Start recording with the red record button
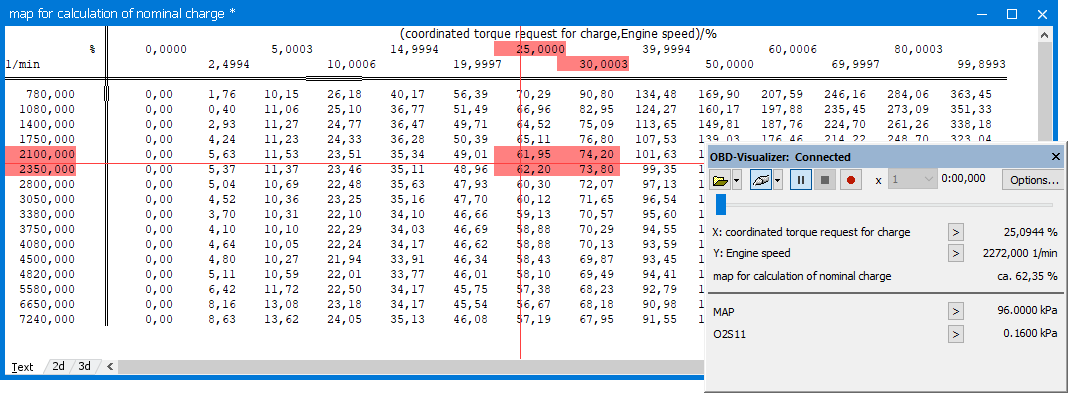1068x393 pixels. click(851, 180)
